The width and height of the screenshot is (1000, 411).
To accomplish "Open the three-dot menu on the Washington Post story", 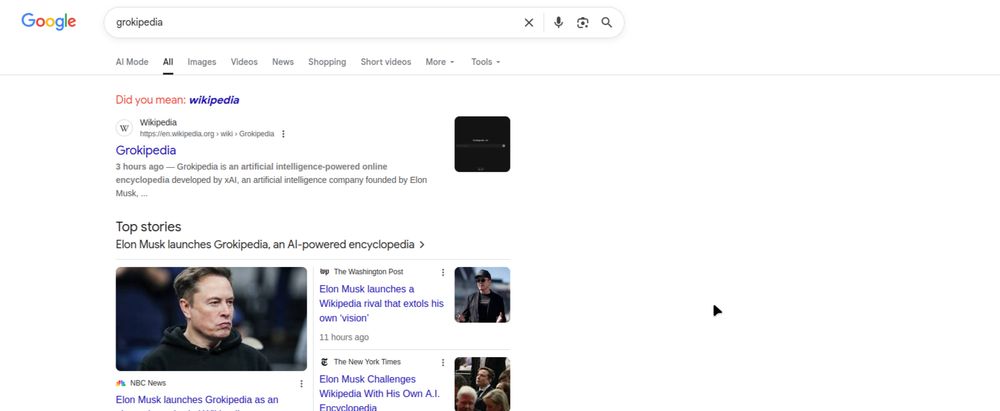I will (443, 273).
